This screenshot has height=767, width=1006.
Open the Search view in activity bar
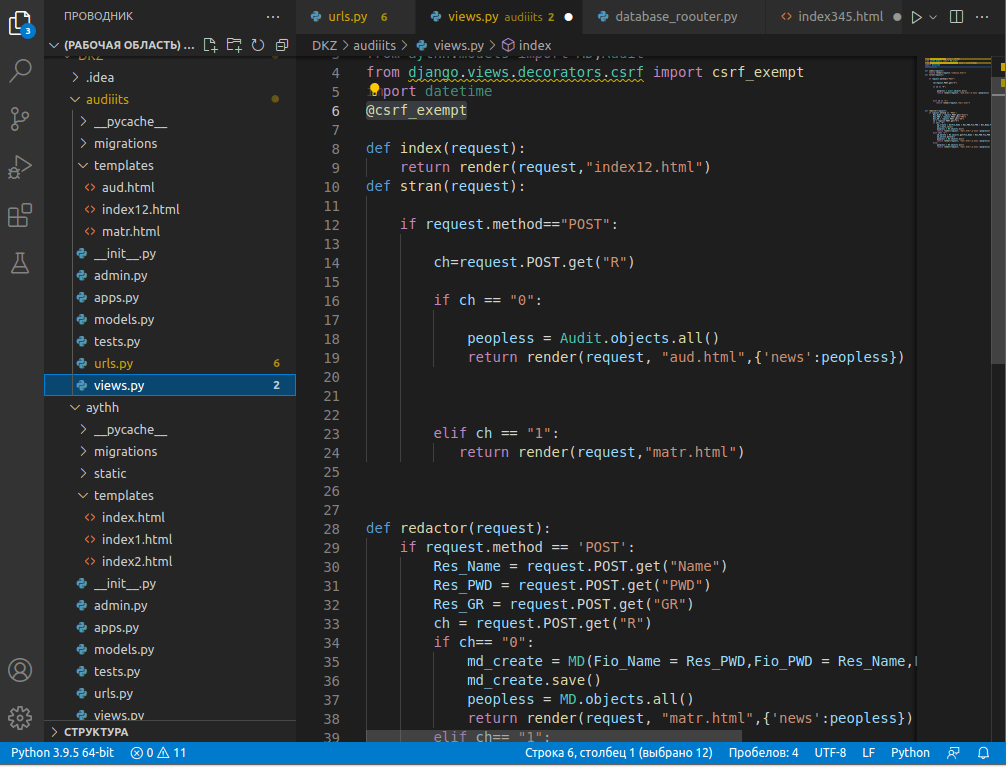pyautogui.click(x=21, y=70)
